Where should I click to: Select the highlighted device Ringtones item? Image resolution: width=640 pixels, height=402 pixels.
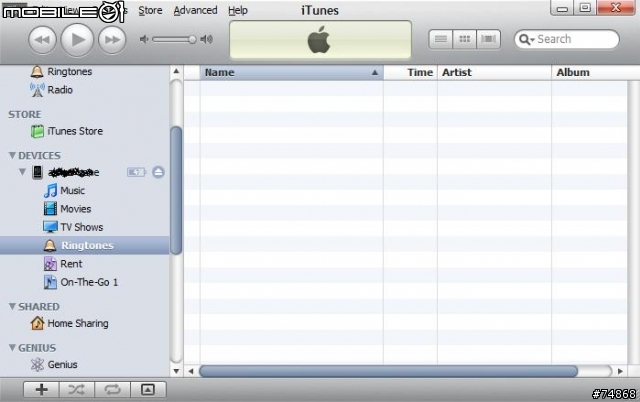point(85,245)
